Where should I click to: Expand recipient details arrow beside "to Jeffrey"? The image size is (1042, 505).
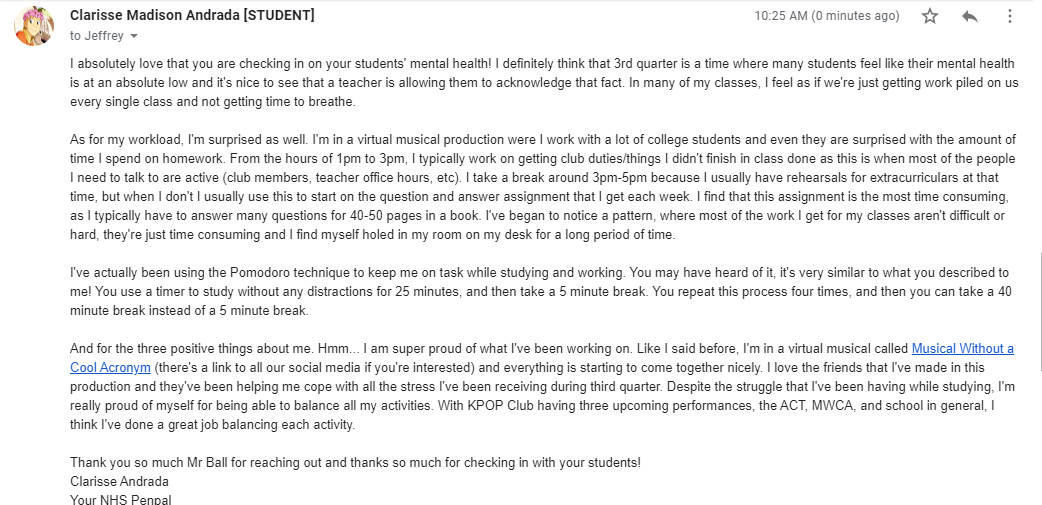tap(135, 36)
